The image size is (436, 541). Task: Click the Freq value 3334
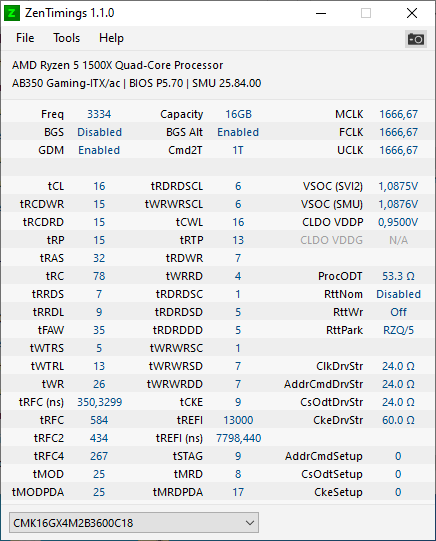click(99, 114)
